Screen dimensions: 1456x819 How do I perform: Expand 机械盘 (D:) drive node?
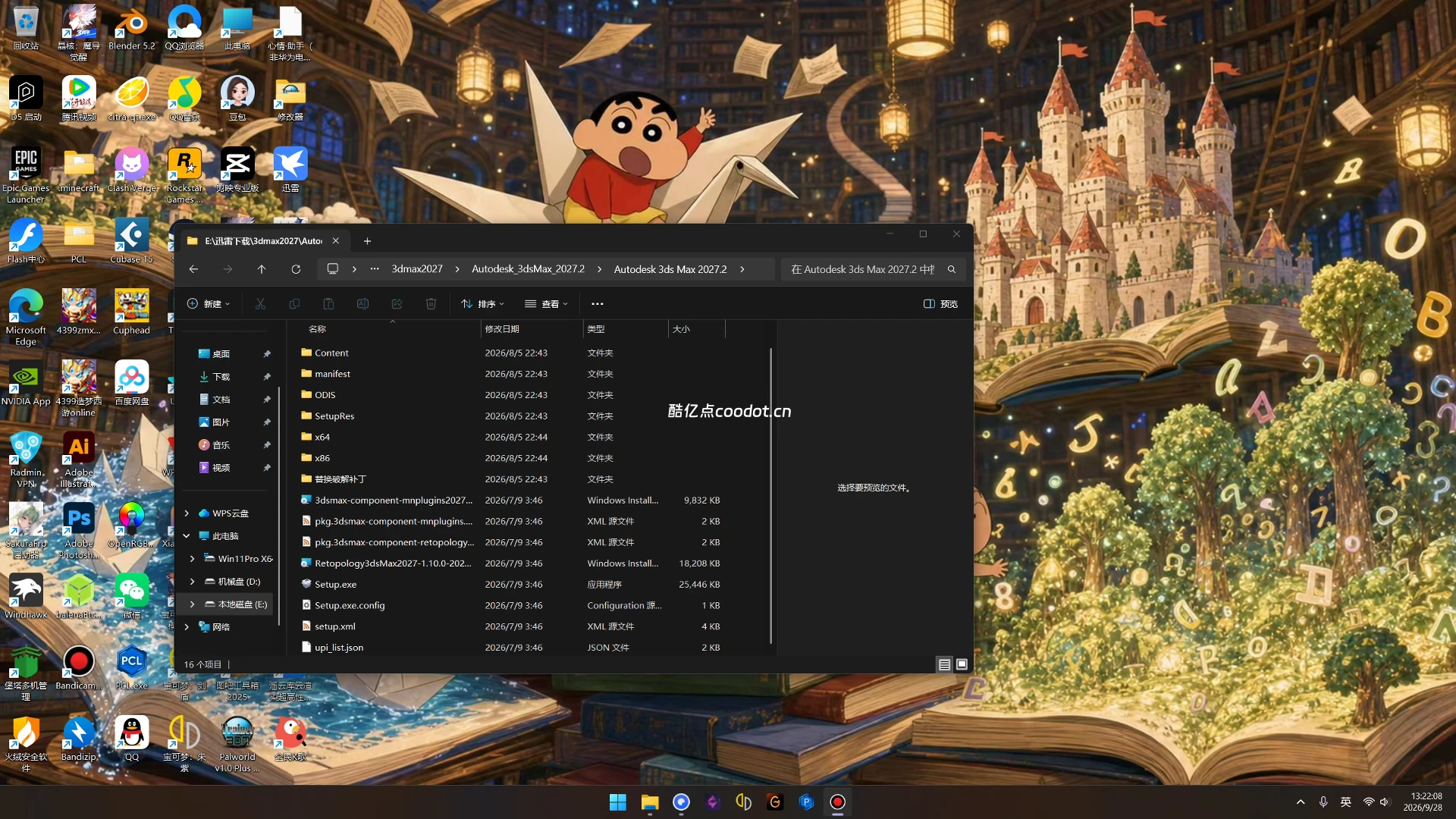point(193,582)
